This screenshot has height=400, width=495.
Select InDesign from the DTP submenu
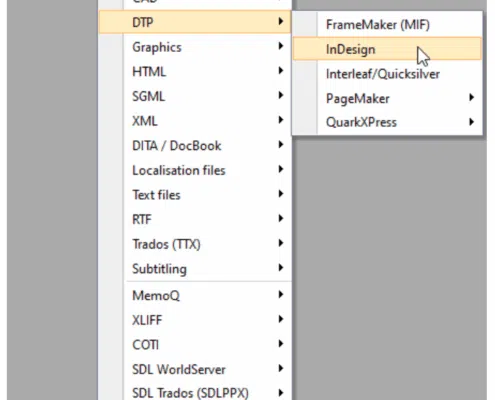click(x=387, y=49)
